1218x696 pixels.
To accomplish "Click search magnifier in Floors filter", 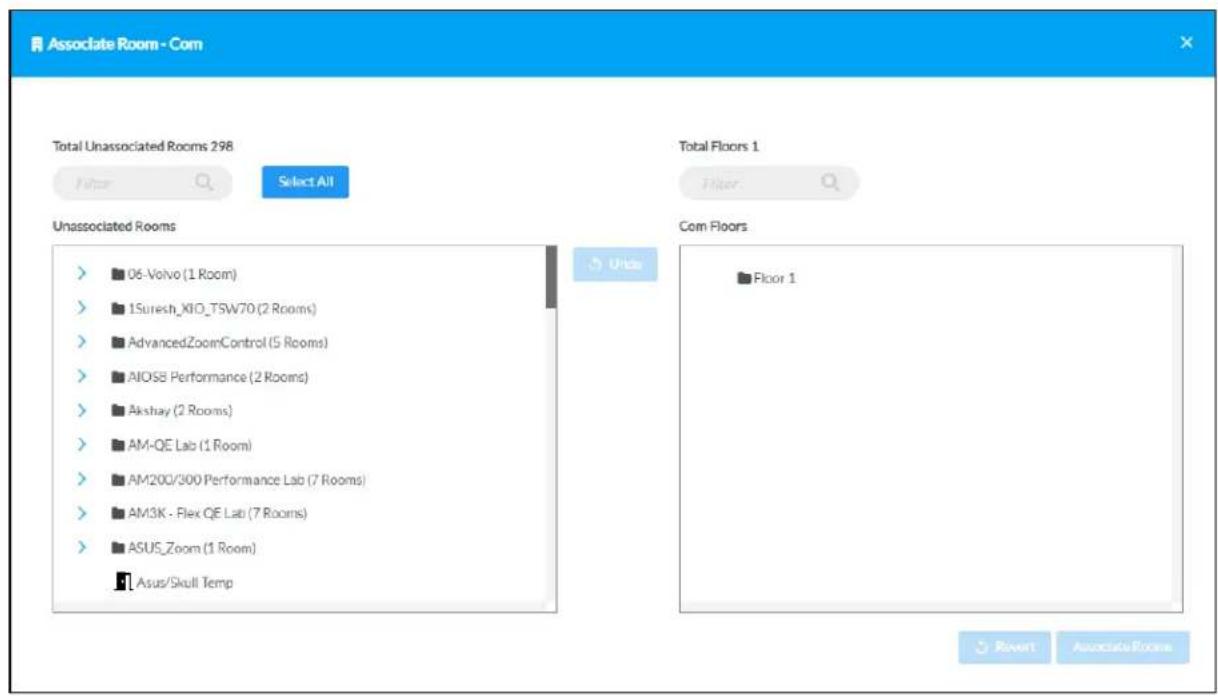I will point(830,183).
